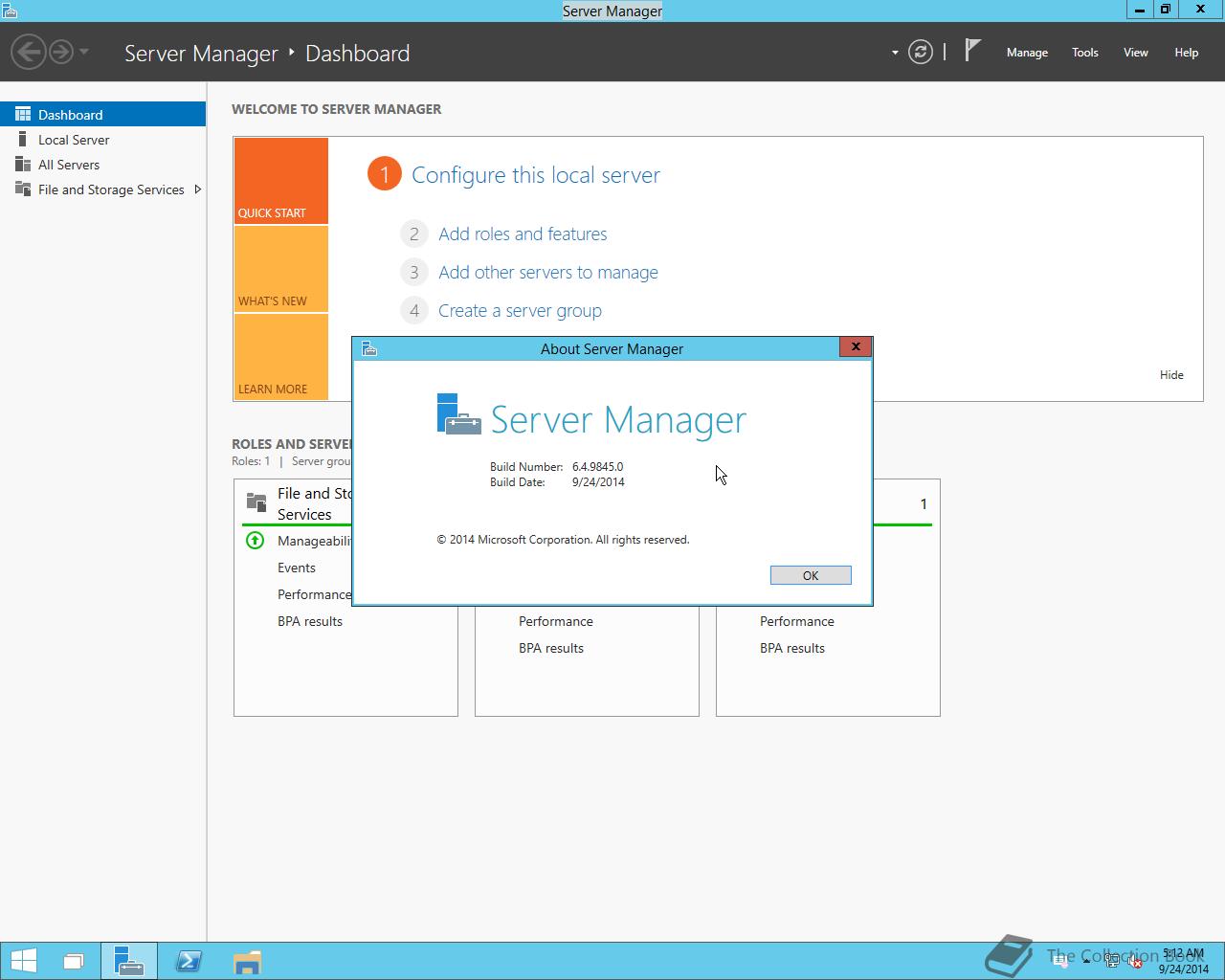Select All Servers in the sidebar
The height and width of the screenshot is (980, 1225).
tap(103, 165)
